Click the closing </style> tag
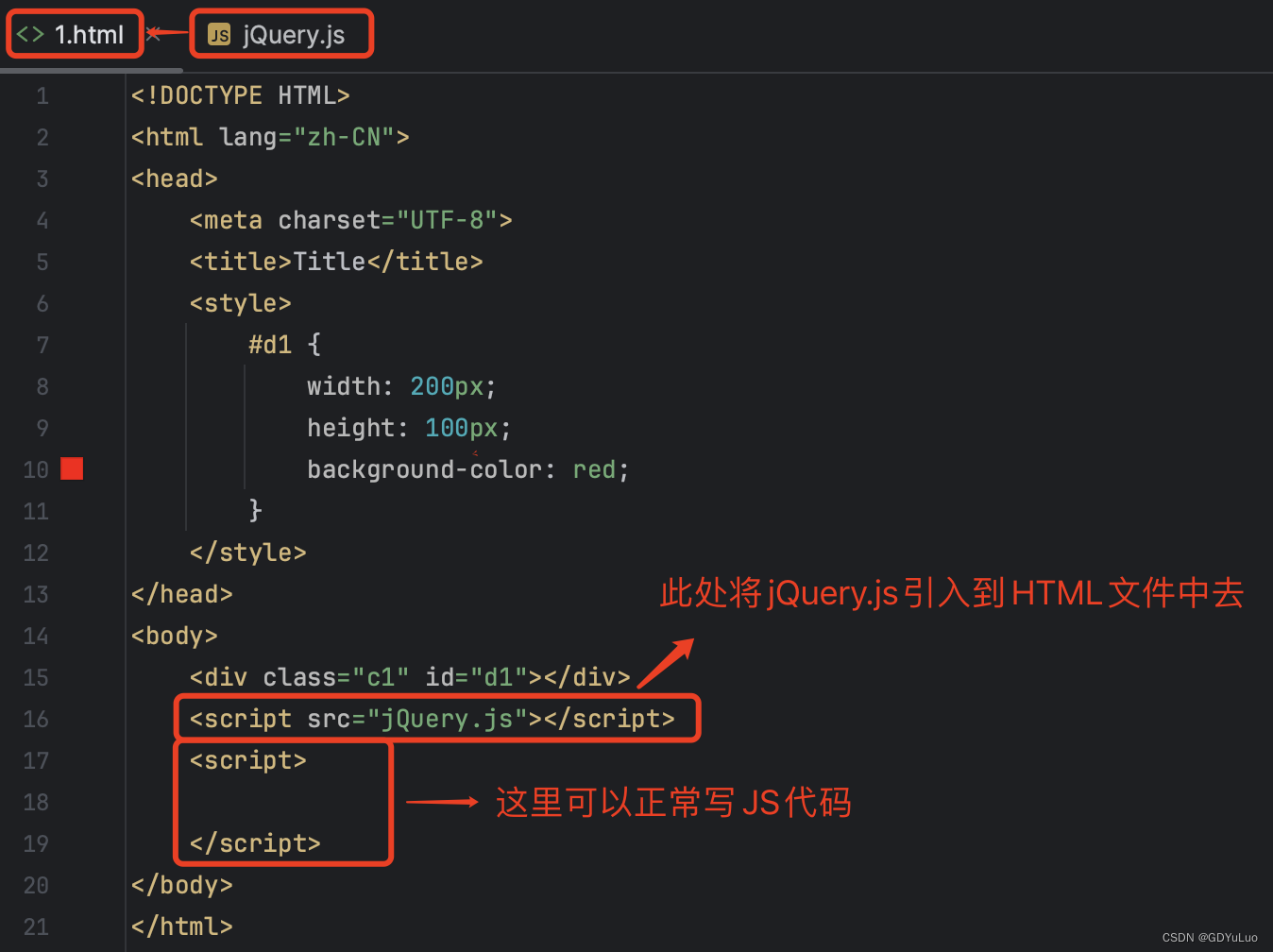 click(248, 552)
